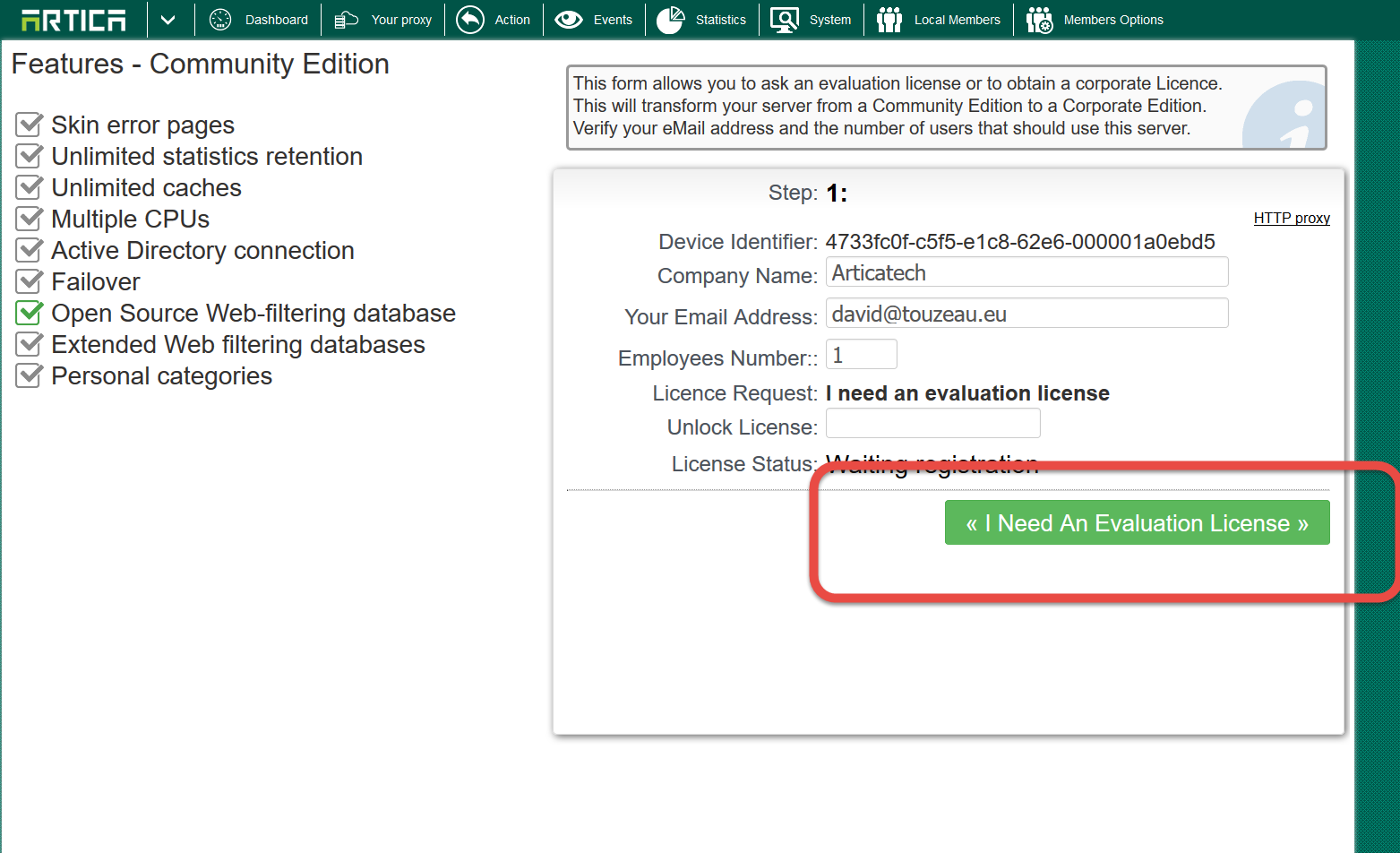Image resolution: width=1400 pixels, height=853 pixels.
Task: Open the Events menu label
Action: coord(613,20)
